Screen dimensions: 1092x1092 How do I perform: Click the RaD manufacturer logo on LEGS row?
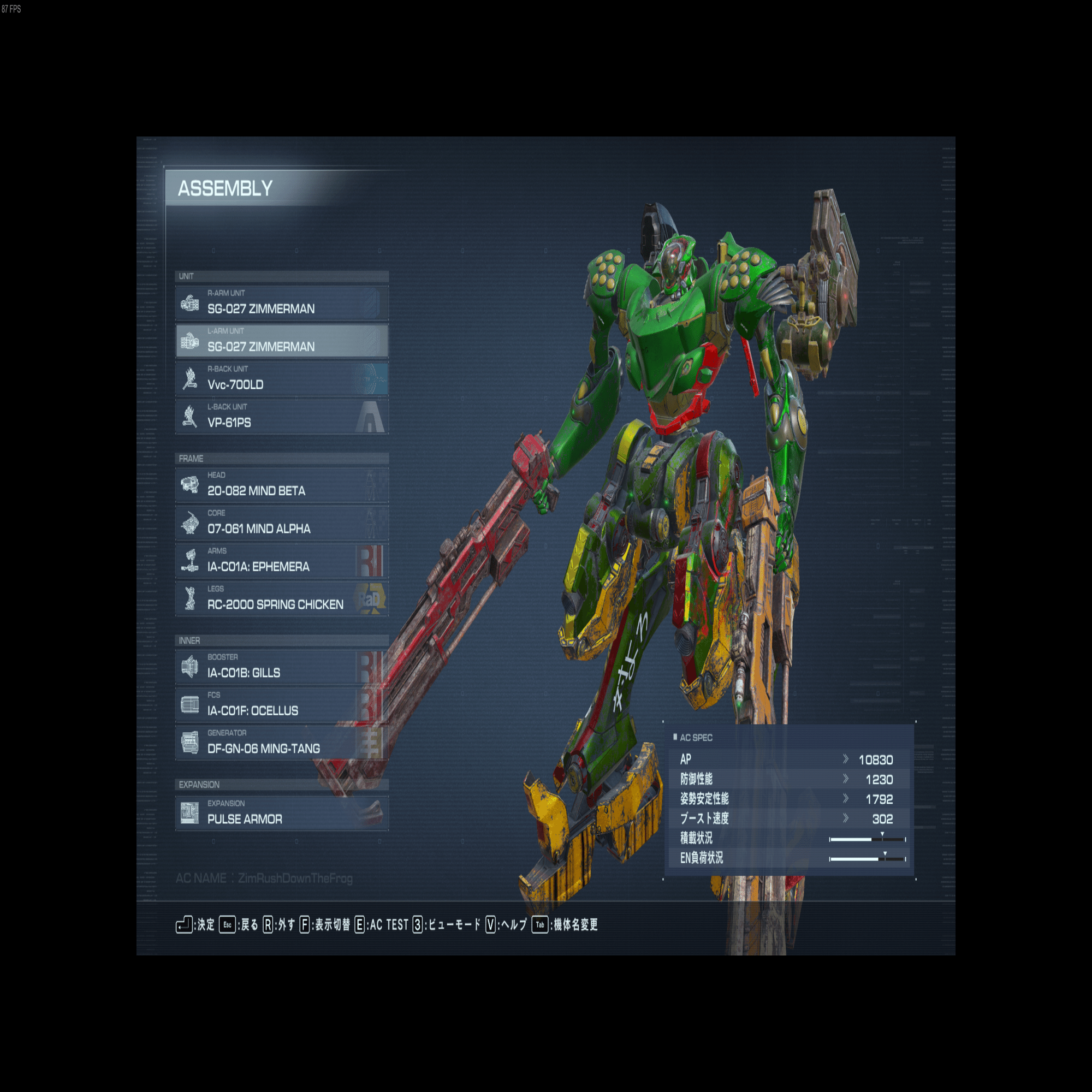(x=370, y=599)
